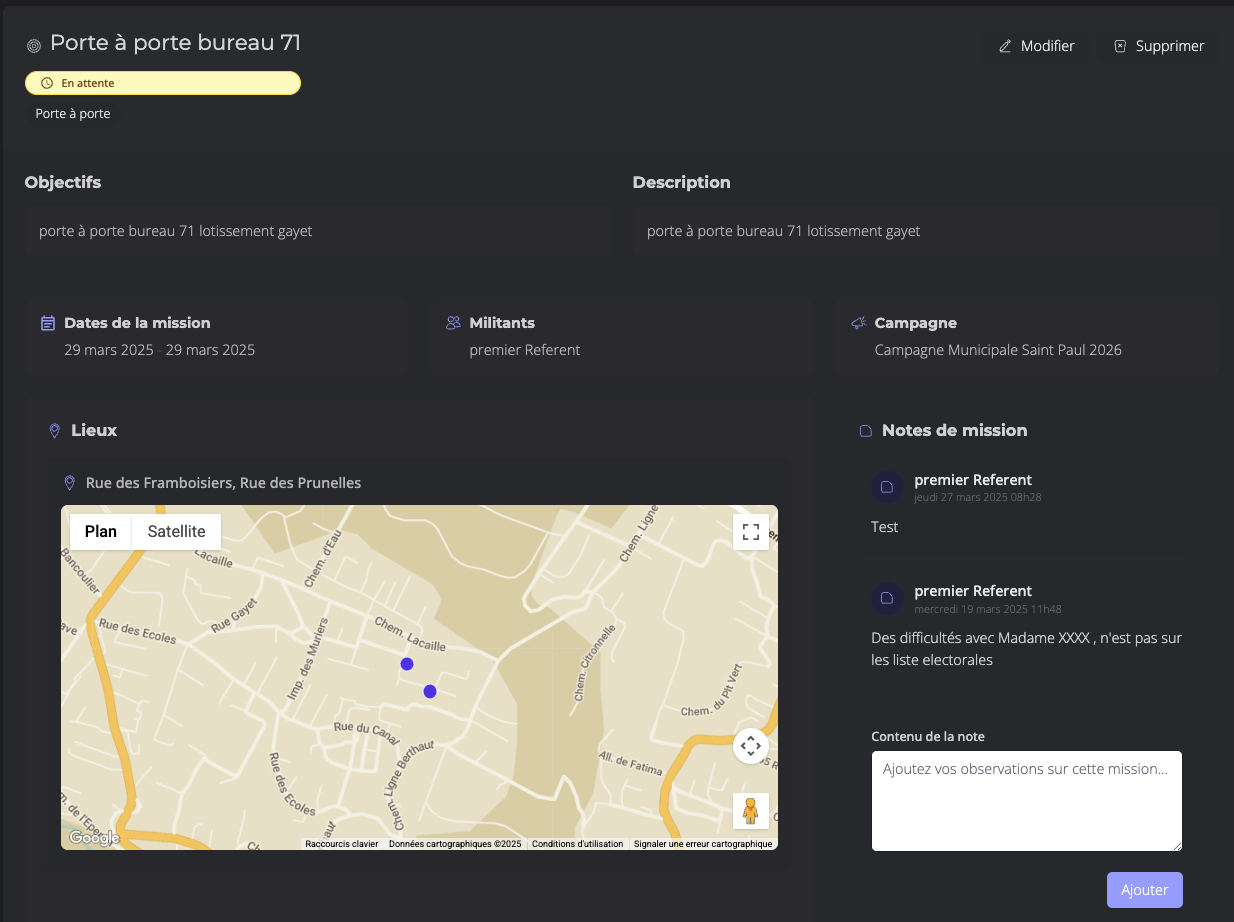Click the lower purple map marker
This screenshot has height=922, width=1234.
coord(430,691)
